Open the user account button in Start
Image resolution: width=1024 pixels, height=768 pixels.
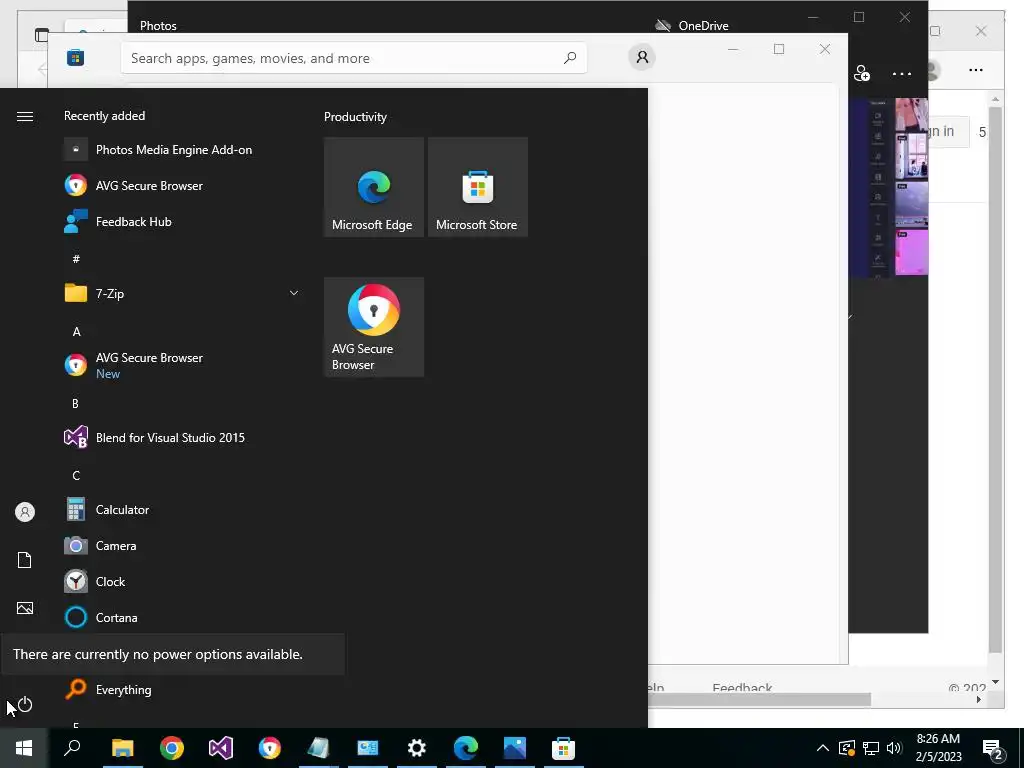[x=25, y=512]
